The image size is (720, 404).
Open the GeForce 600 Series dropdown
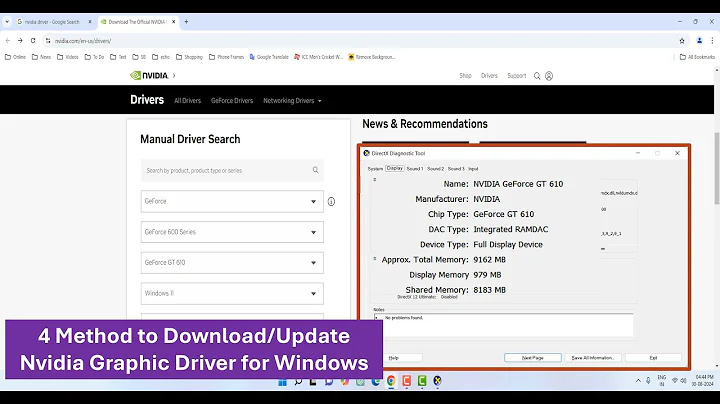[x=232, y=232]
